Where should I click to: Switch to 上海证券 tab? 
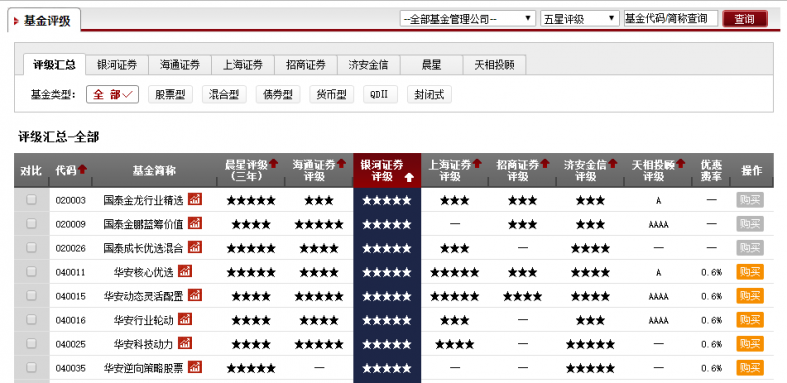click(243, 65)
